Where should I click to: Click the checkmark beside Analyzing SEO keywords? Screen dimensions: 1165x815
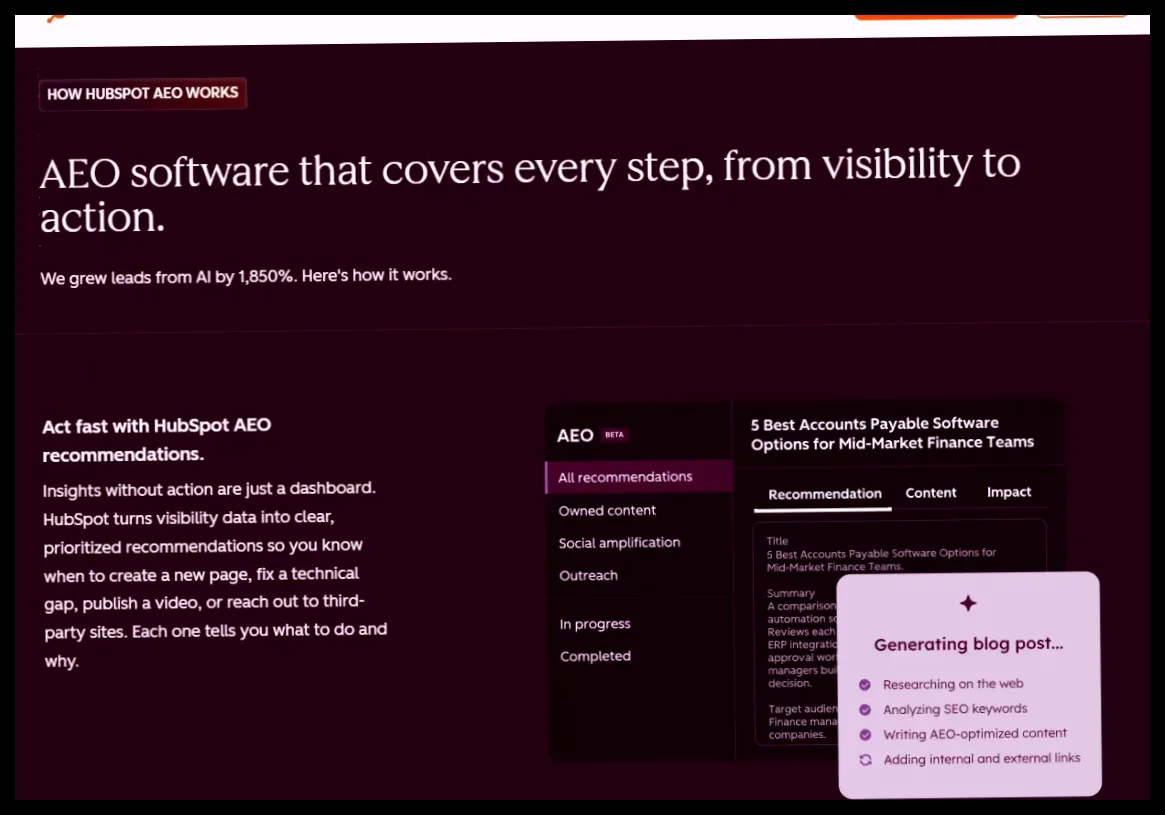click(865, 710)
